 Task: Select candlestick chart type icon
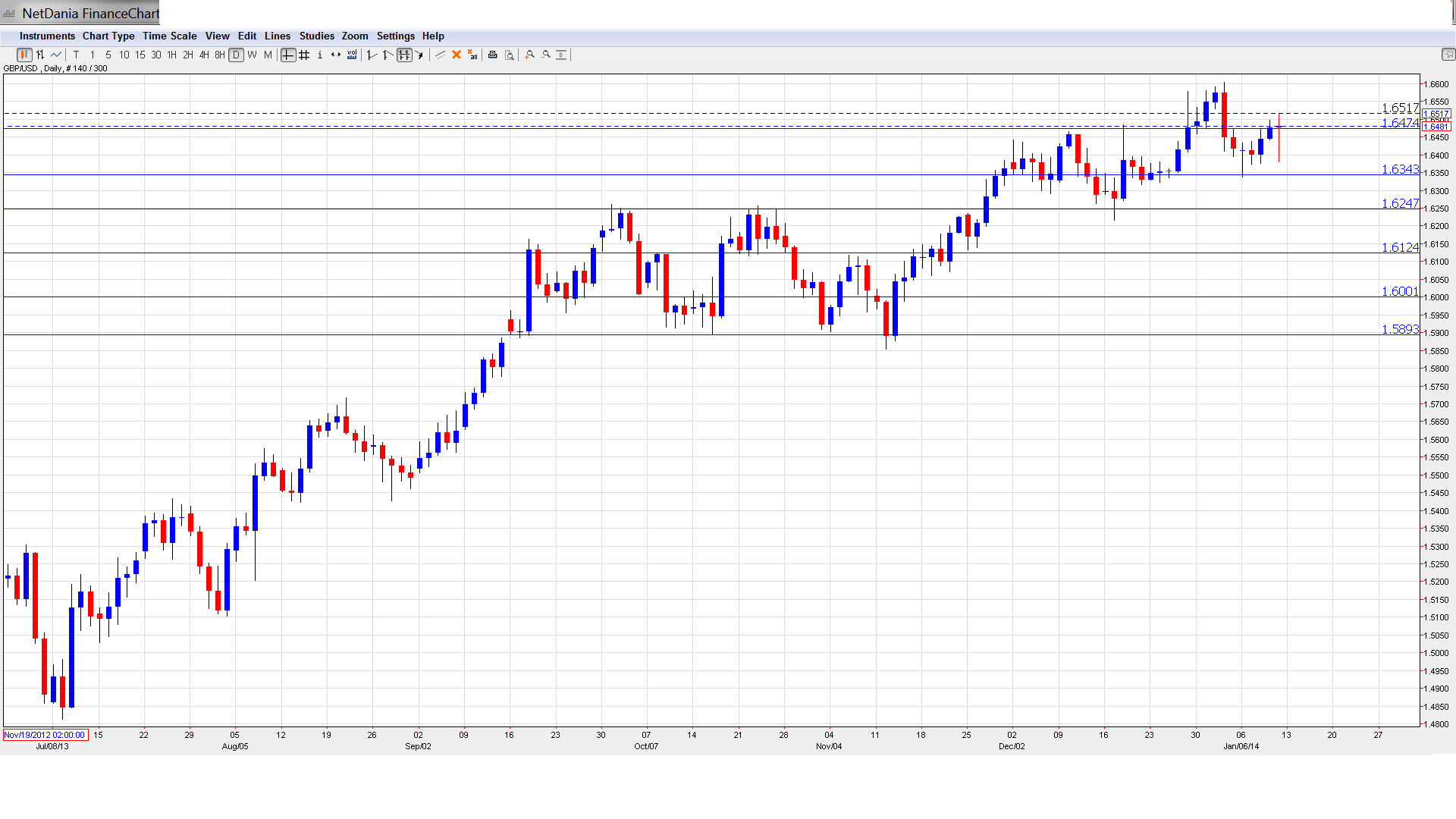24,55
